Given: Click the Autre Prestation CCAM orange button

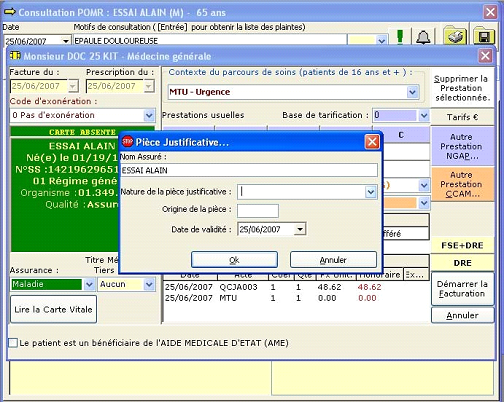Looking at the screenshot, I should (462, 184).
